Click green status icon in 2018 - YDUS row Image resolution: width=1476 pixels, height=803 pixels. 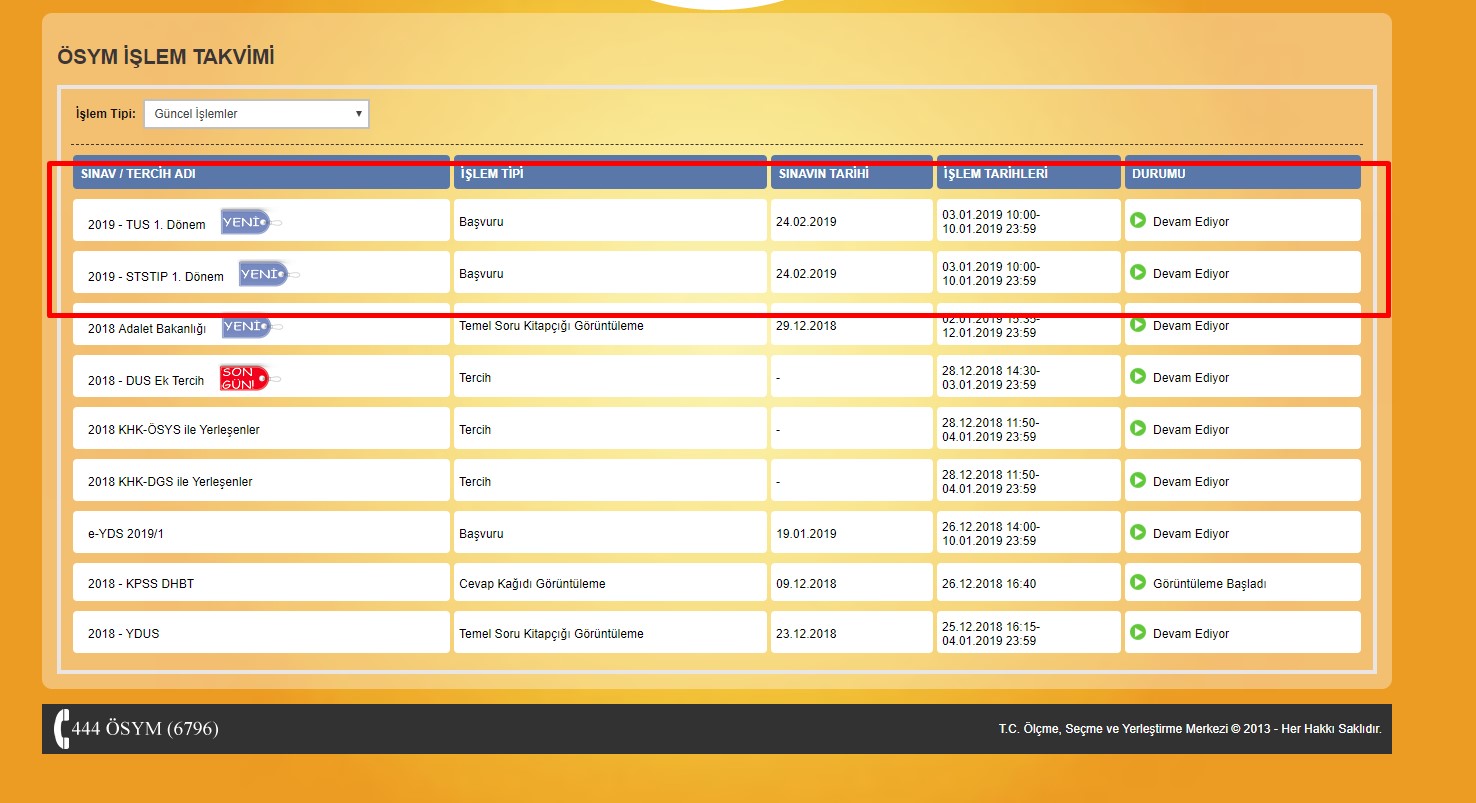coord(1137,632)
